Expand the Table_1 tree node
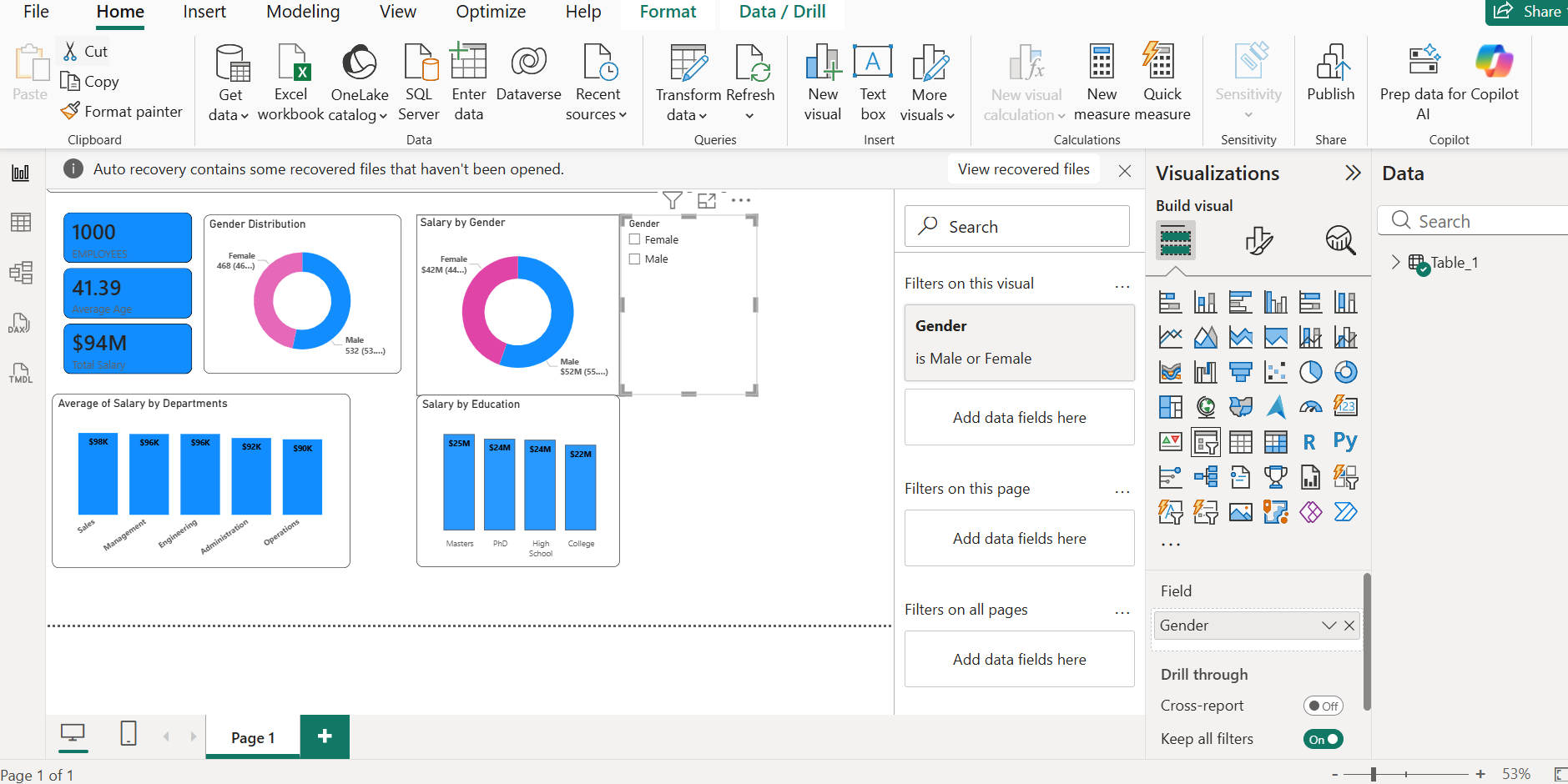1568x784 pixels. [x=1395, y=262]
